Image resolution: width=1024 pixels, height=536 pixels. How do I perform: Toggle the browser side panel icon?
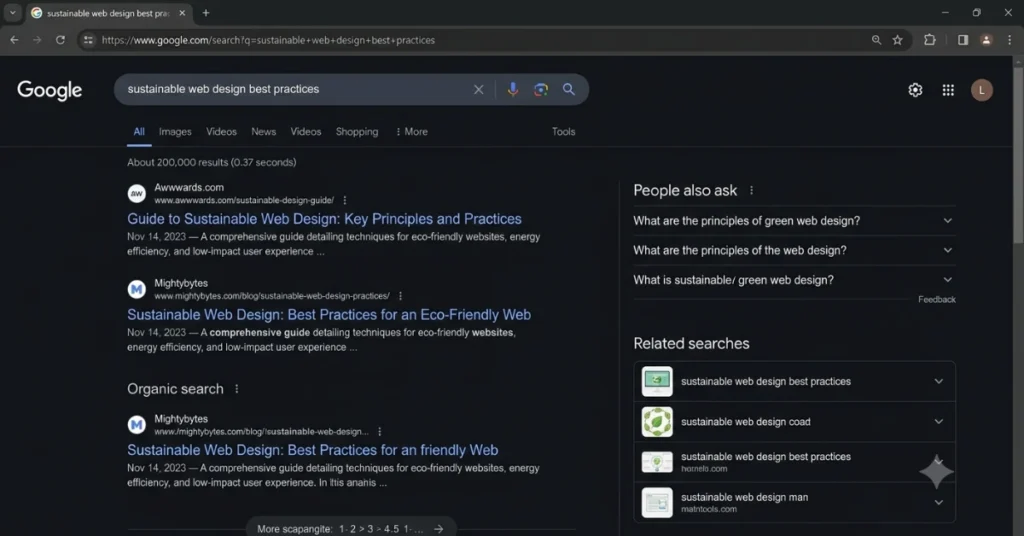(x=963, y=40)
